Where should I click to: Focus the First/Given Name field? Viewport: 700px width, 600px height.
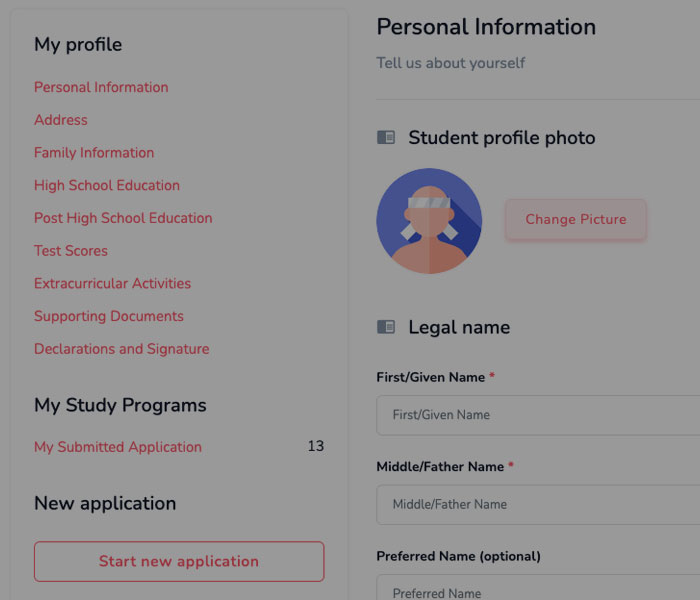coord(538,415)
